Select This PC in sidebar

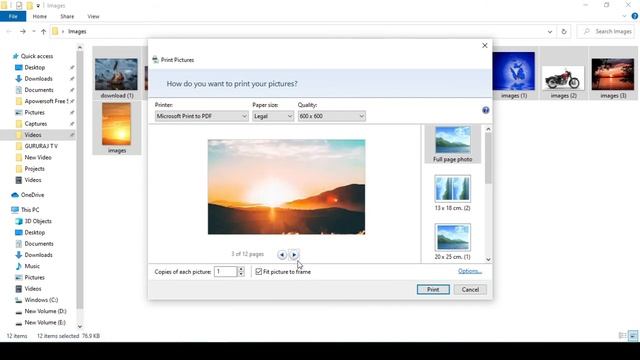click(x=30, y=209)
